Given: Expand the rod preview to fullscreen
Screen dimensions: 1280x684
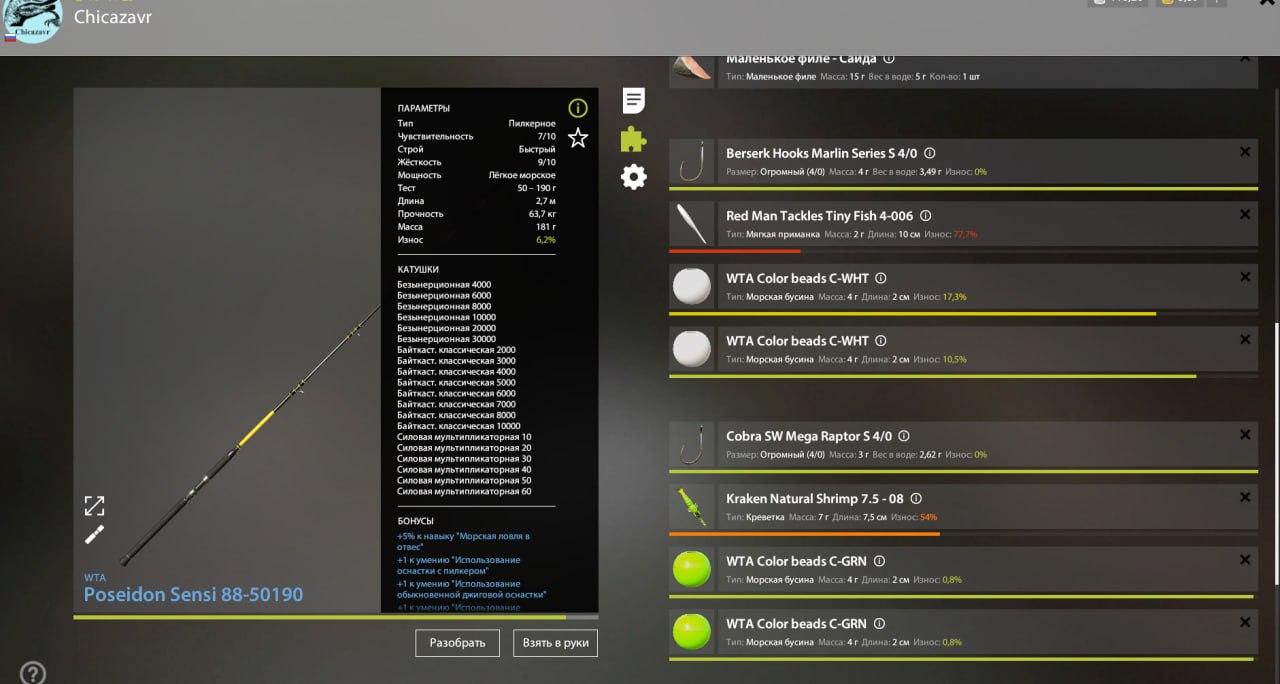Looking at the screenshot, I should (94, 505).
